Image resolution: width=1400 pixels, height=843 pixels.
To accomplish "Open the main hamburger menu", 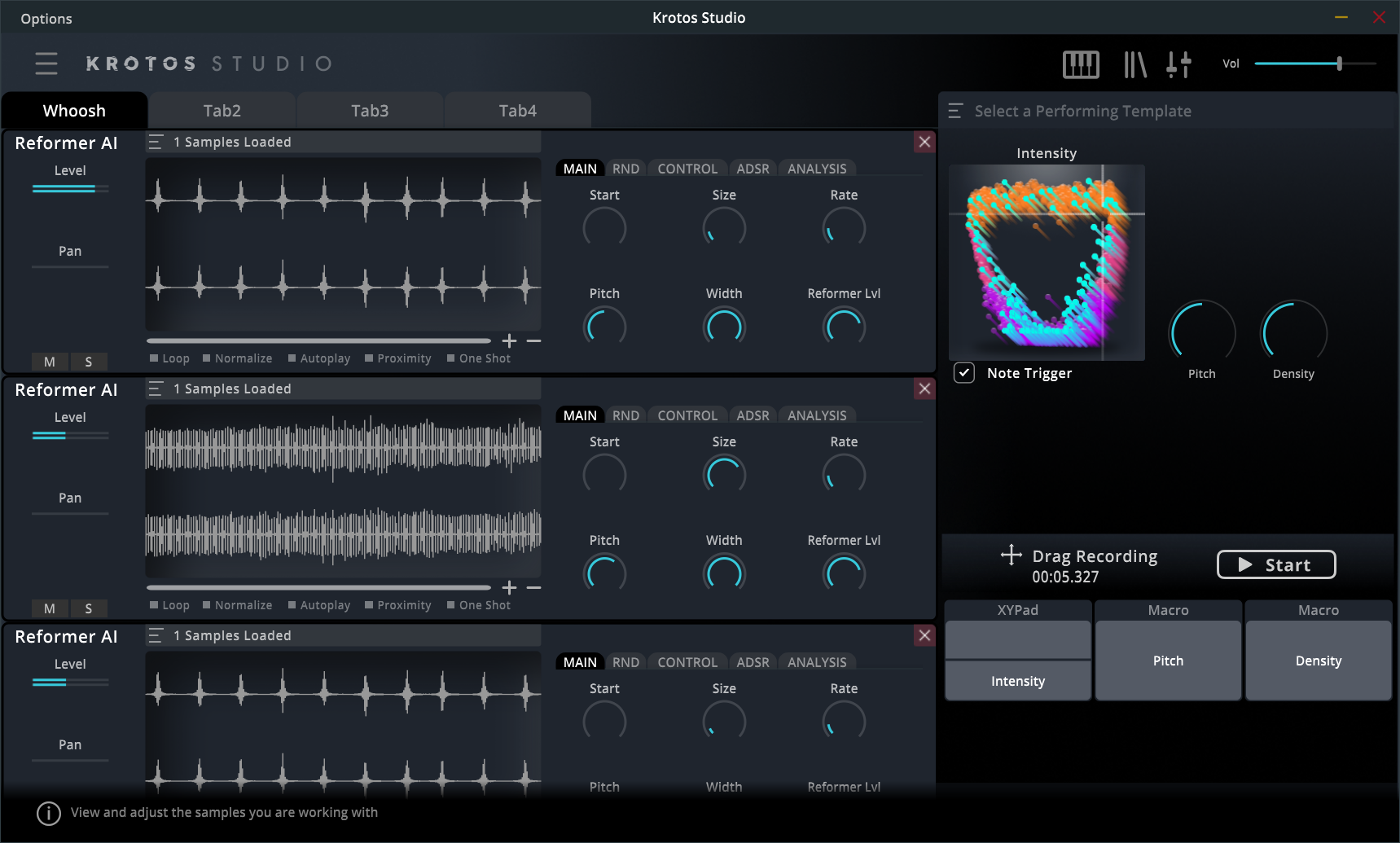I will 46,64.
